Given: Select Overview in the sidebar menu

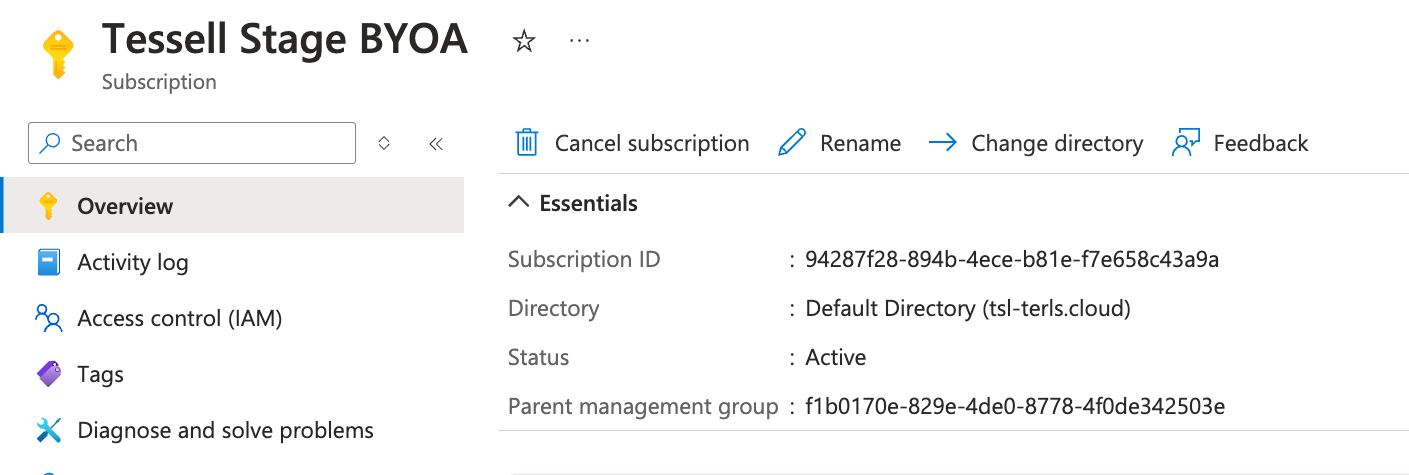Looking at the screenshot, I should click(125, 206).
